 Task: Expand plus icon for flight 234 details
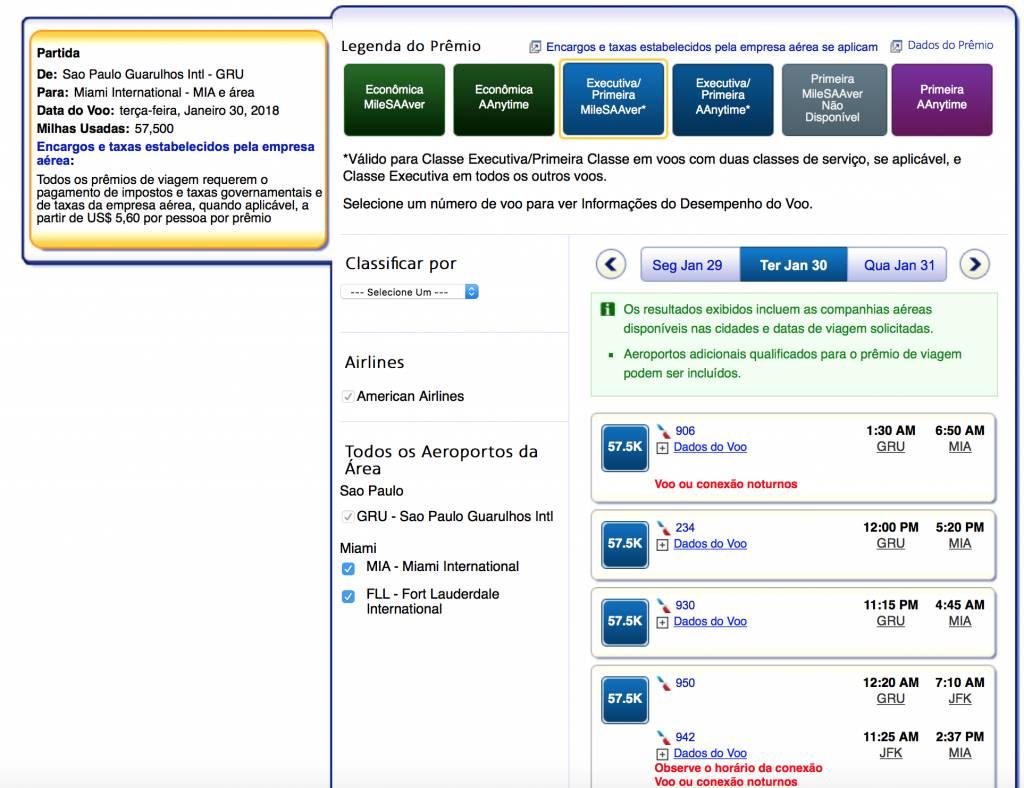[662, 544]
